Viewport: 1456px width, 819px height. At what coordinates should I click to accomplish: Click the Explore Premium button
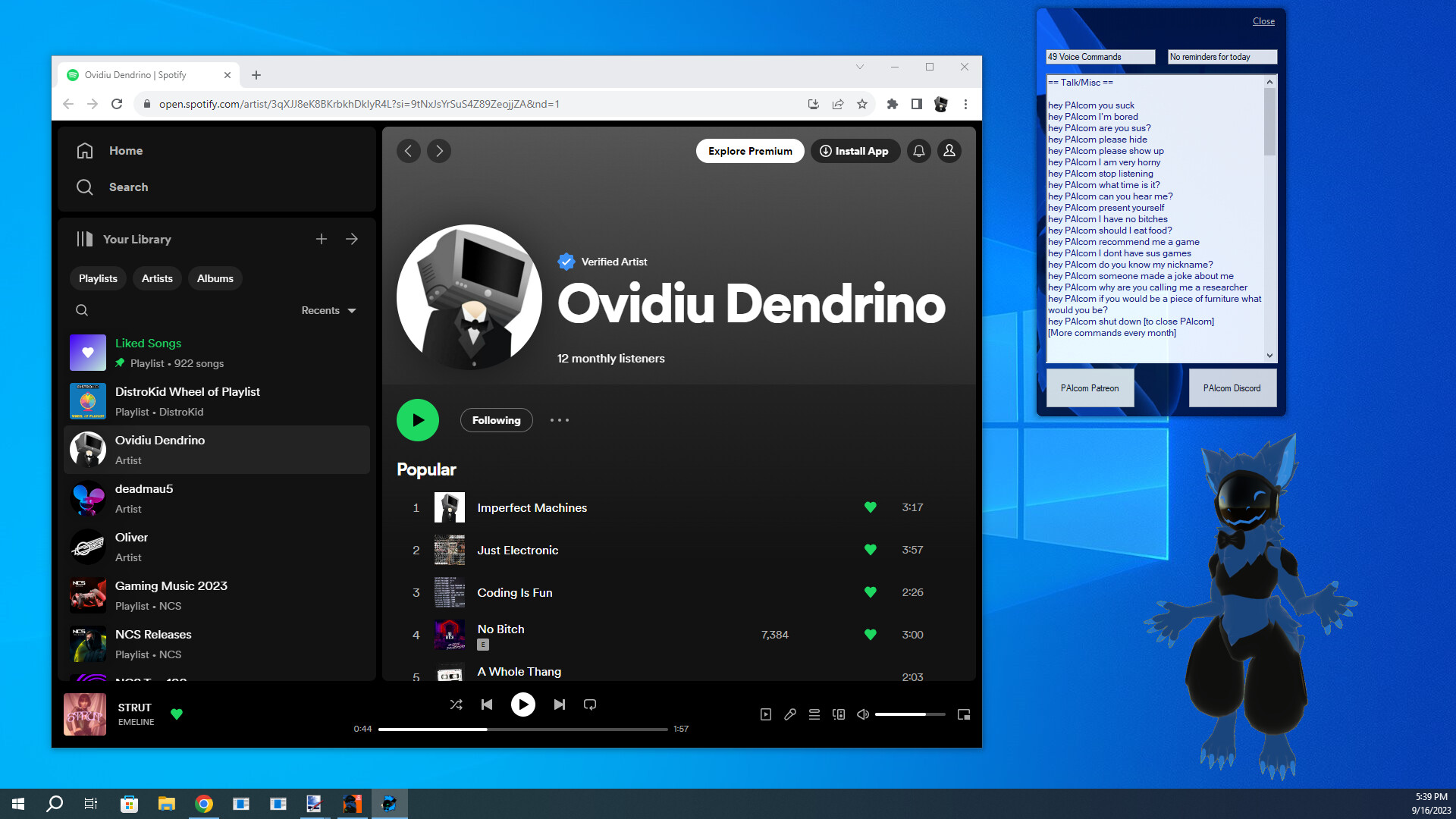[749, 151]
